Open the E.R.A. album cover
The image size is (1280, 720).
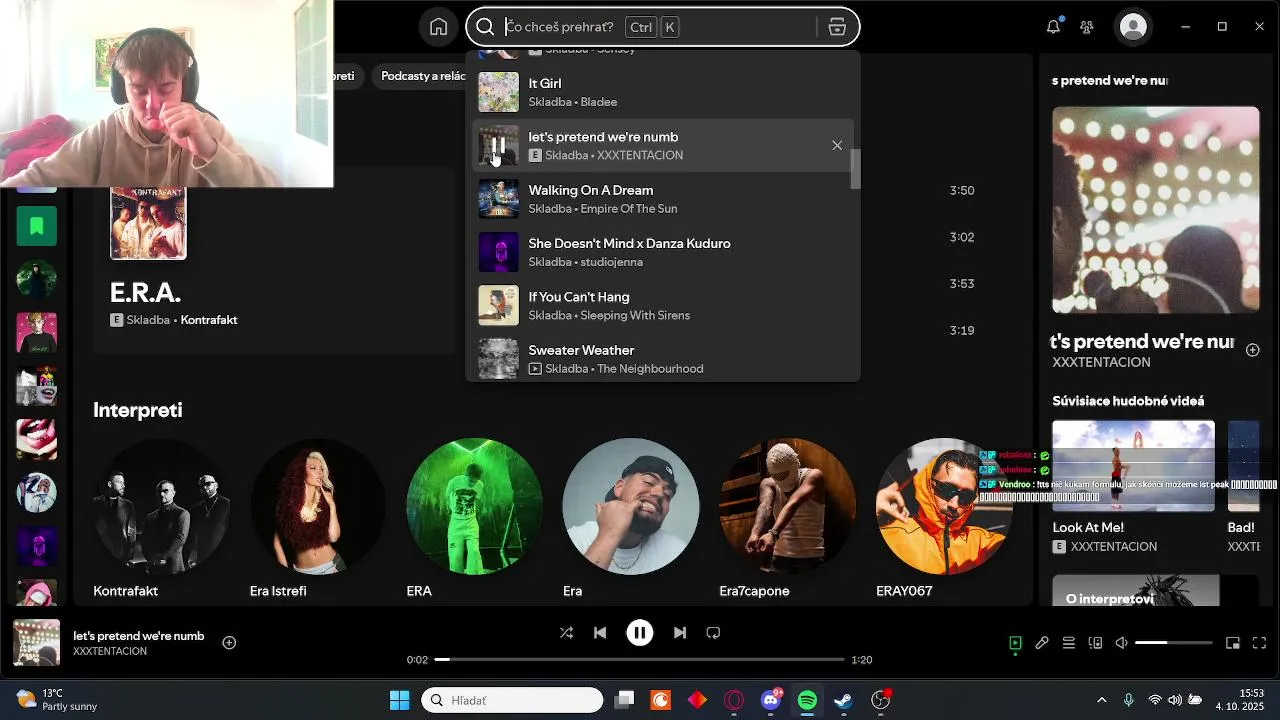coord(148,223)
